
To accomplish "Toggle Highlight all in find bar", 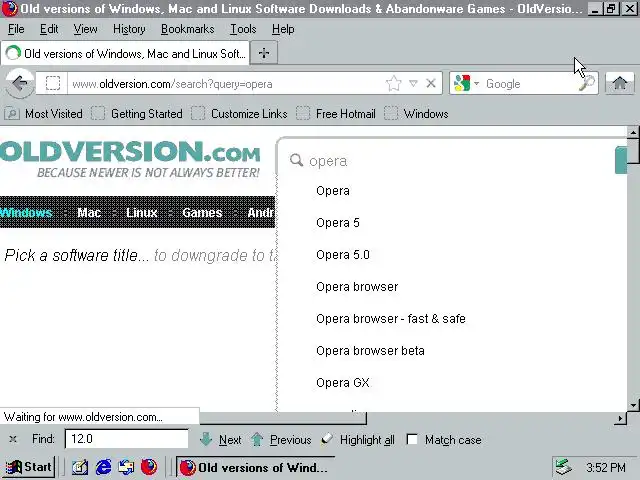I will click(x=358, y=440).
